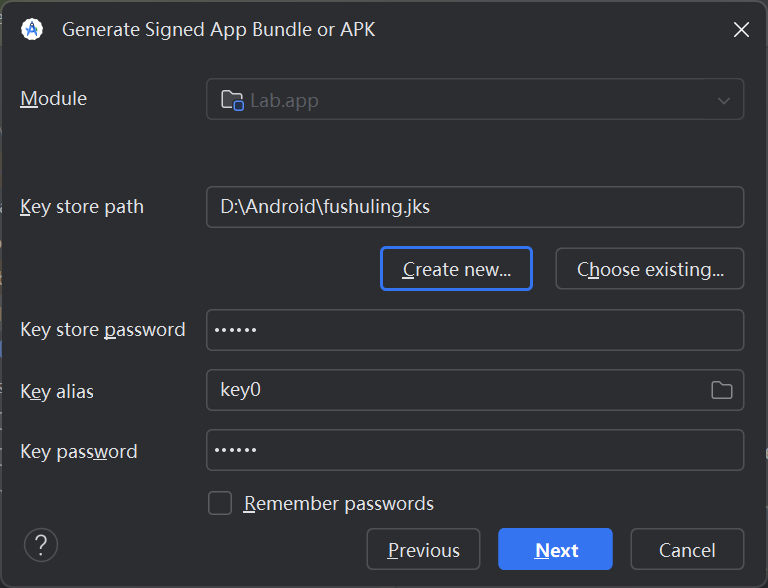Open help with the question mark icon
768x588 pixels.
(41, 545)
